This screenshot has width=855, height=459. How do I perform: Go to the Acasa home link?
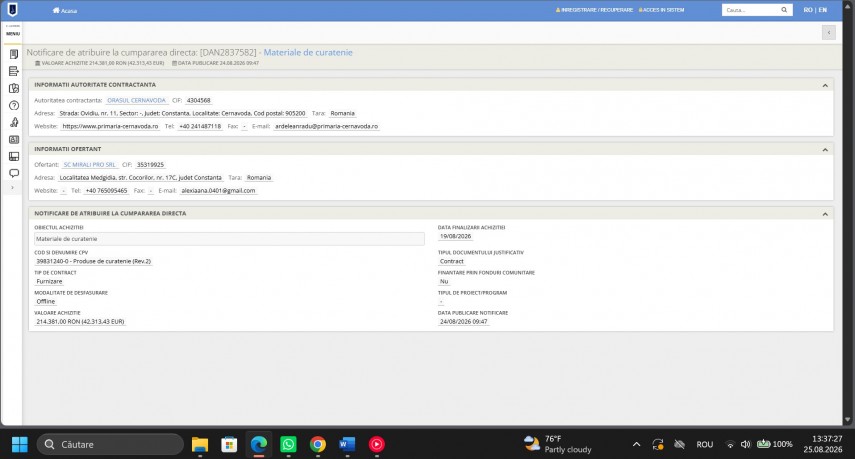tap(65, 10)
